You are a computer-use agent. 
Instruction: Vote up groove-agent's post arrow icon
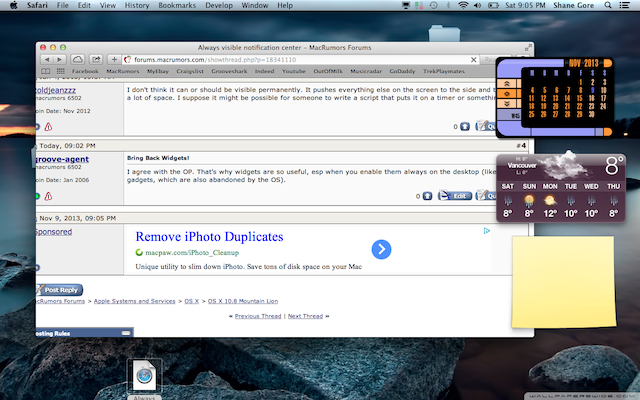[x=427, y=196]
